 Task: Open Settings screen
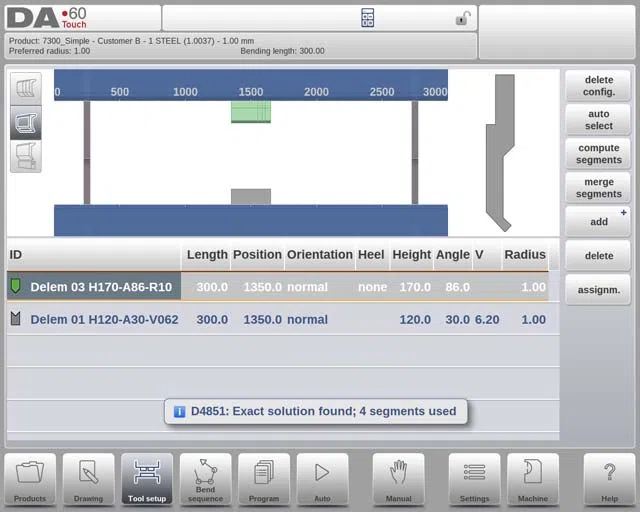pos(474,479)
